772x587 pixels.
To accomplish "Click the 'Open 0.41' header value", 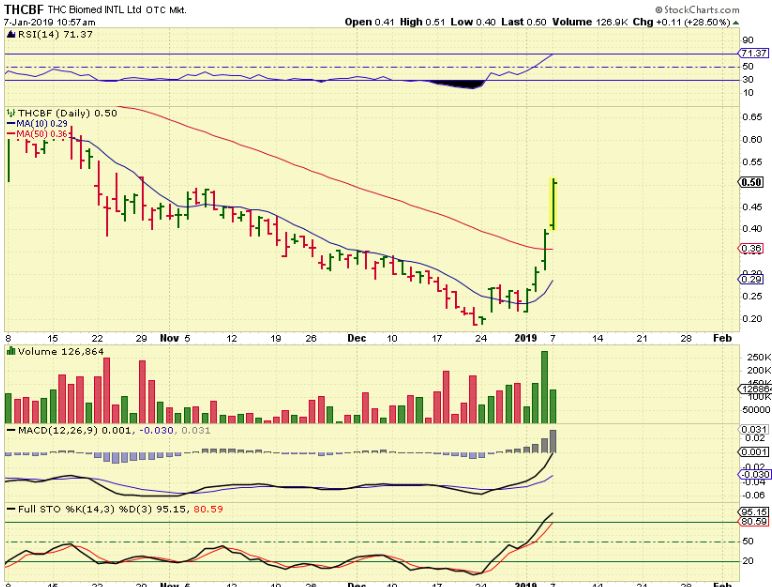I will coord(369,22).
